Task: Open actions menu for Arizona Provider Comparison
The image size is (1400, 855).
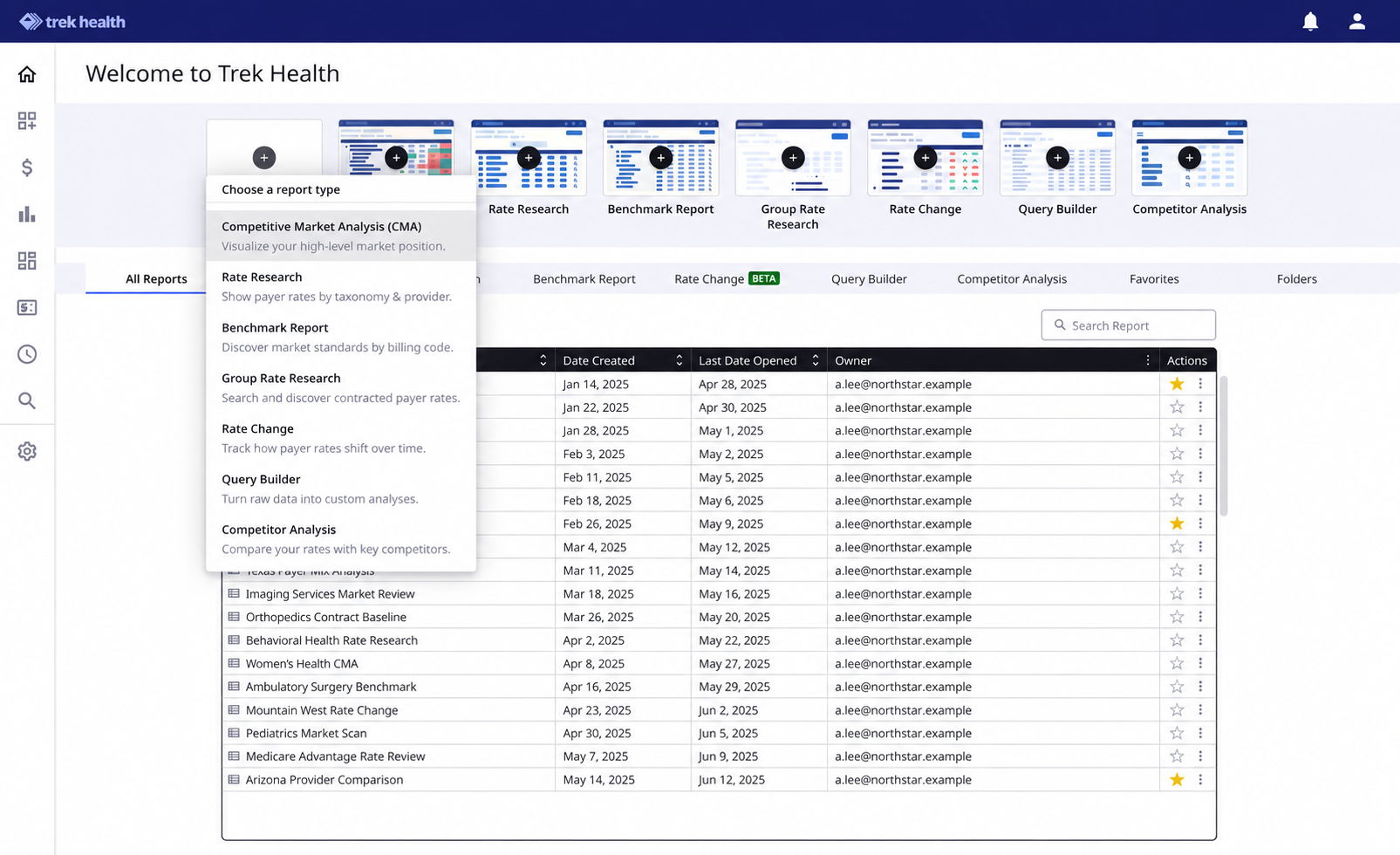Action: [1200, 780]
